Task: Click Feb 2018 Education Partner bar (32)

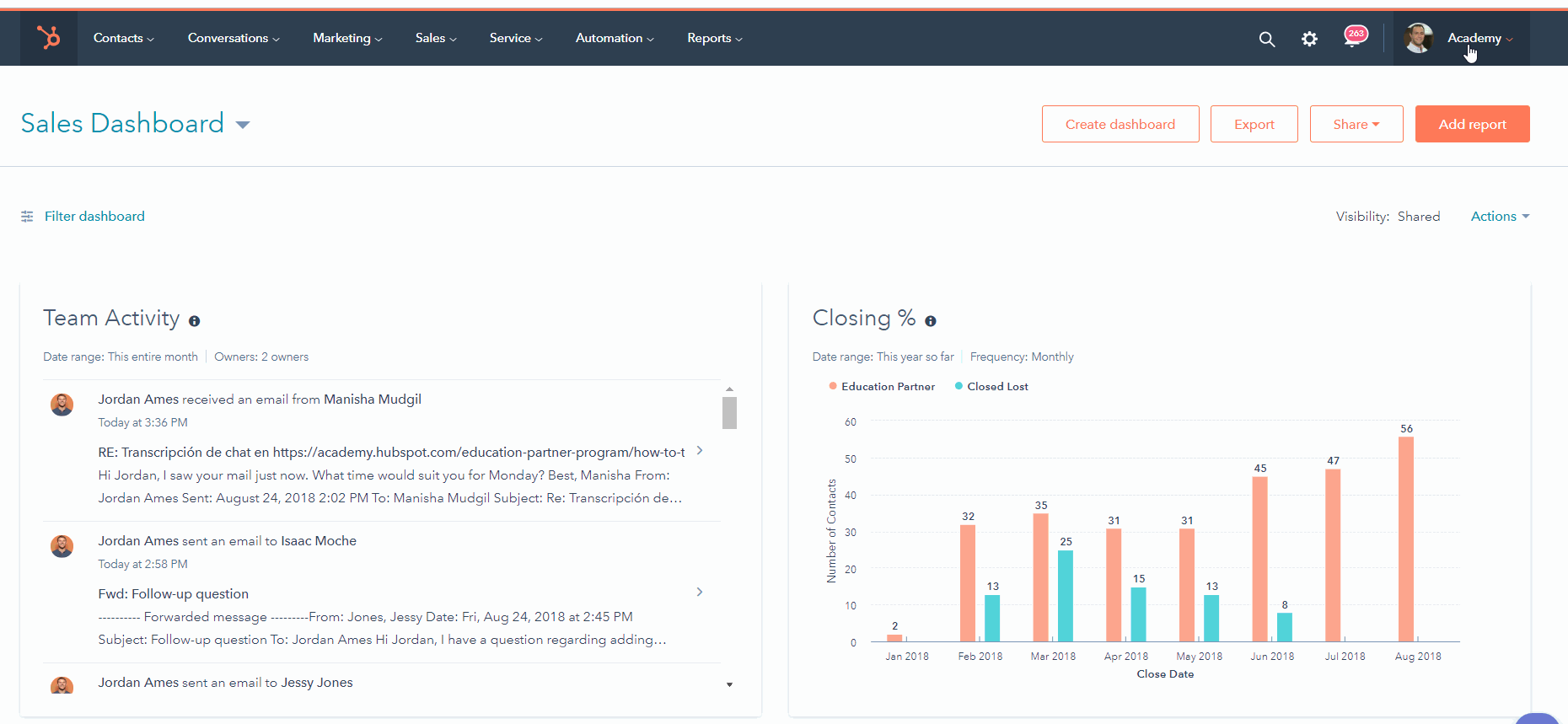Action: coord(968,583)
